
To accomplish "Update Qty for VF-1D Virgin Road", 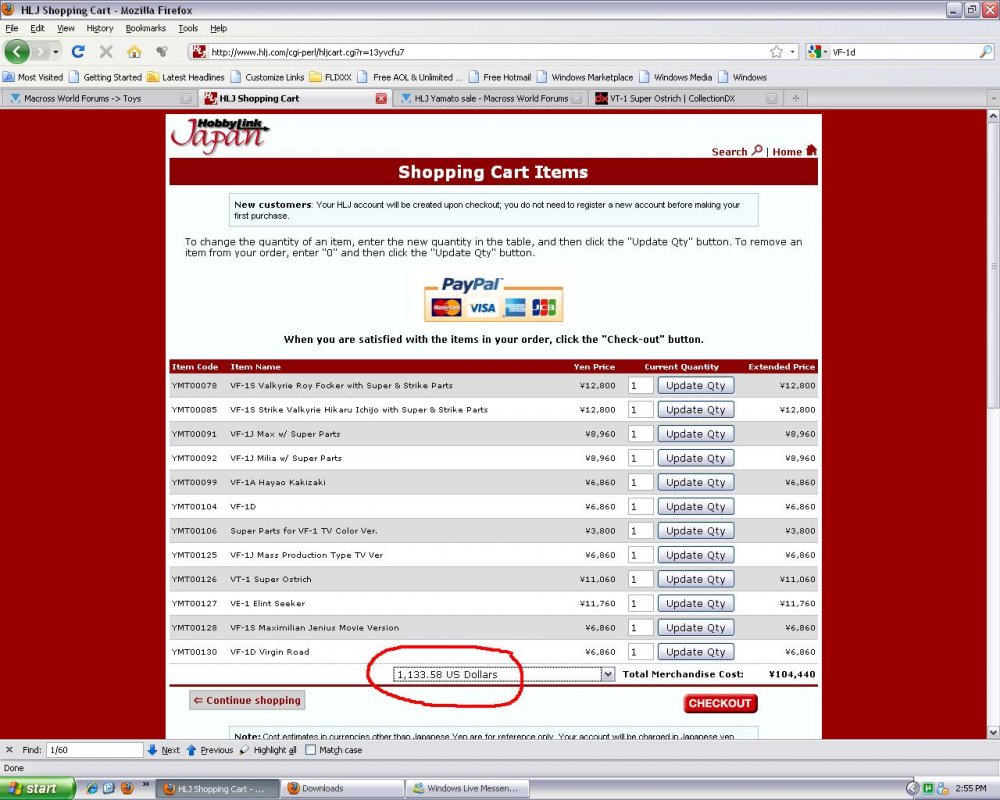I will coord(695,652).
